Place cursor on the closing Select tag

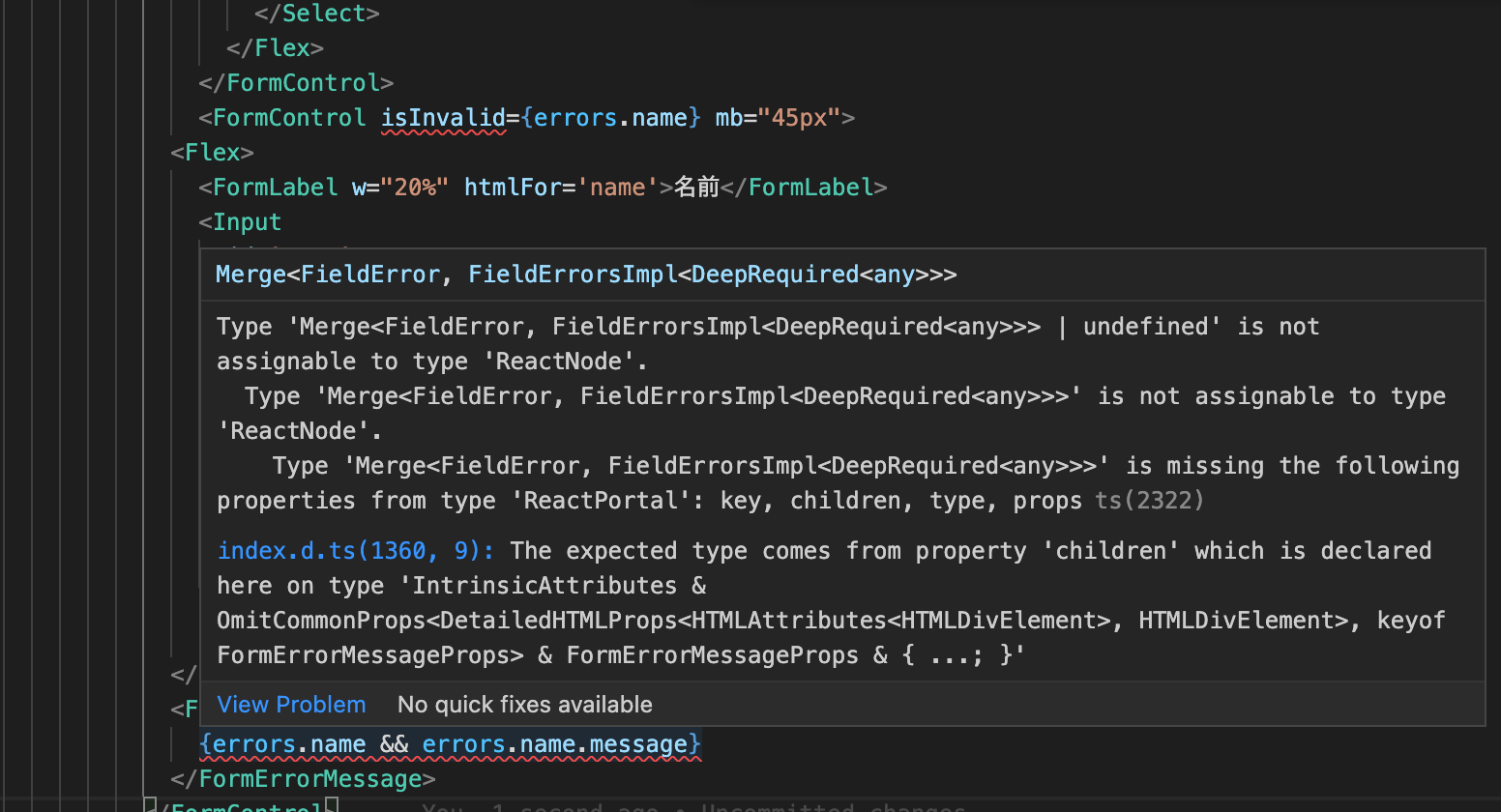pos(317,14)
